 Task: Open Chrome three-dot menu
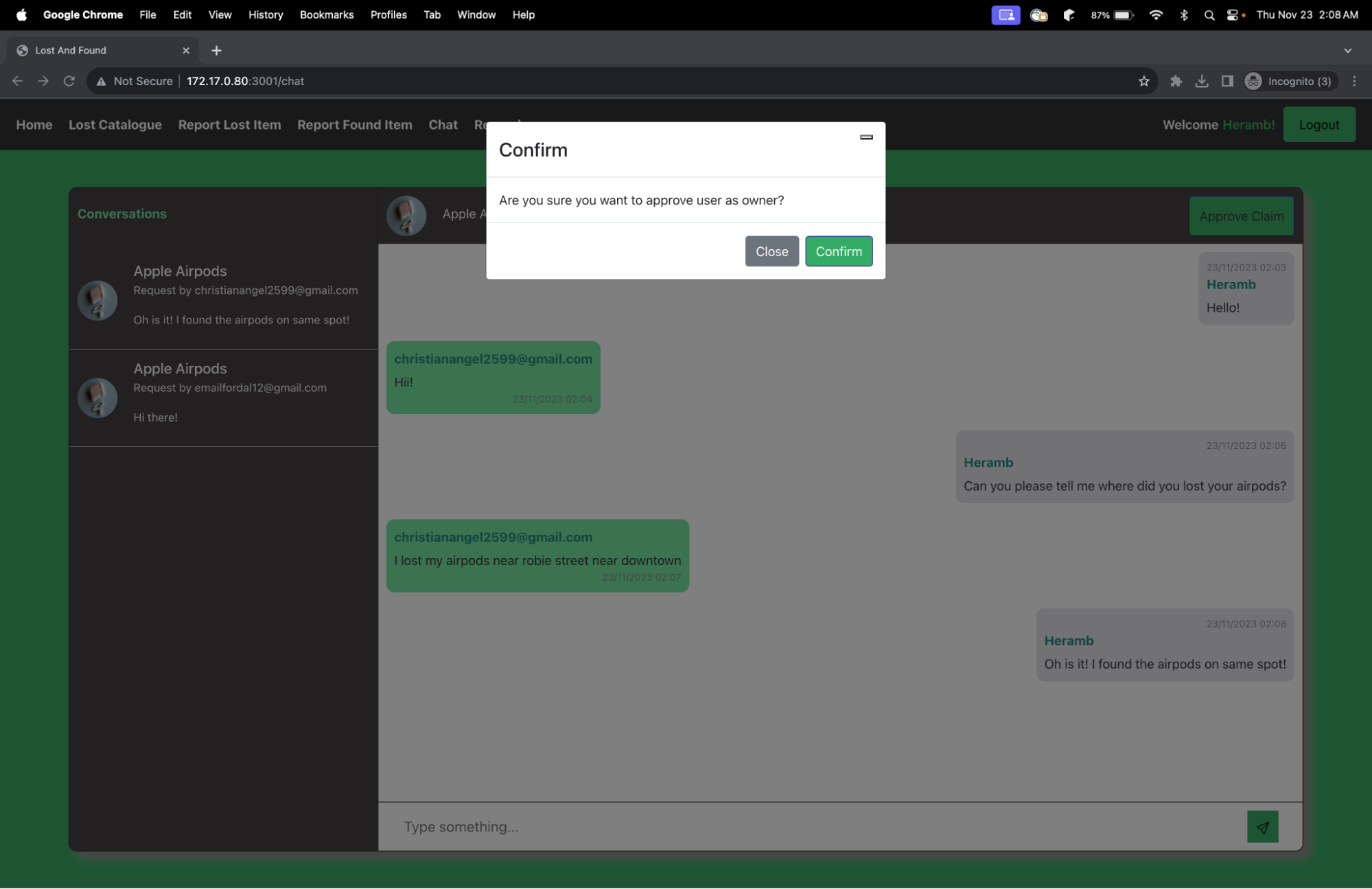[x=1353, y=81]
